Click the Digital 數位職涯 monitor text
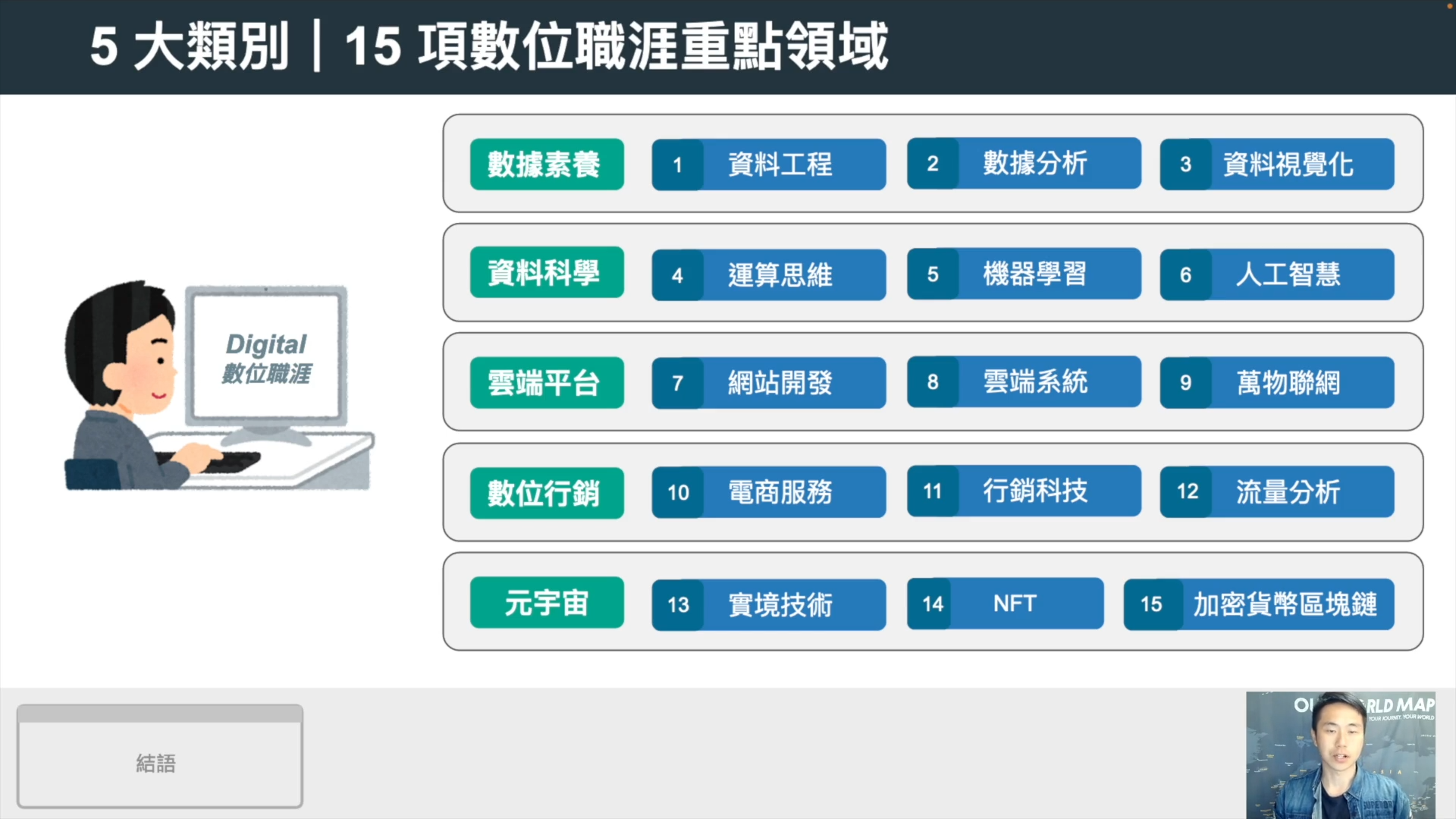This screenshot has height=819, width=1456. pos(266,358)
